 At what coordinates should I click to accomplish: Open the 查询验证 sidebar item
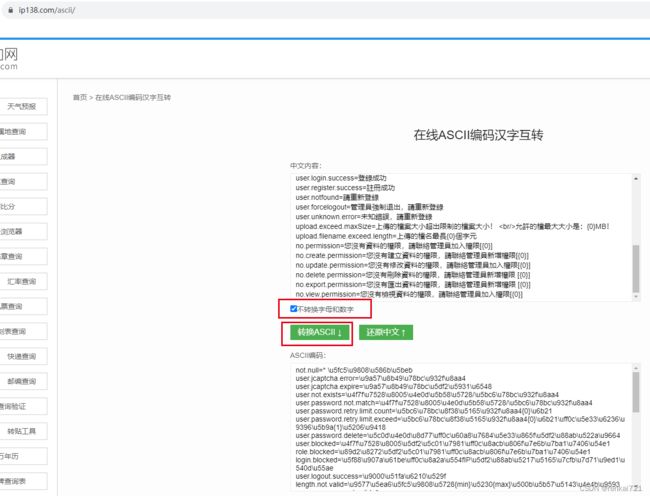click(x=24, y=406)
